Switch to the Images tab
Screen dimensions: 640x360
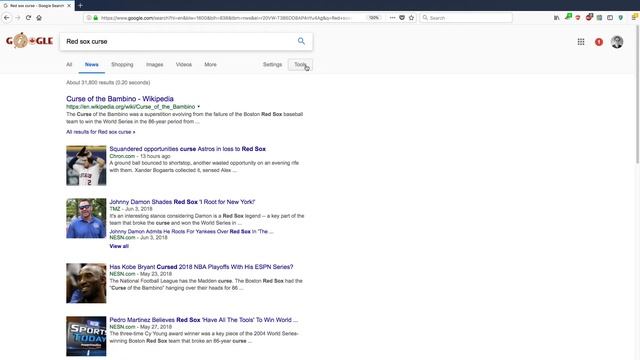154,64
